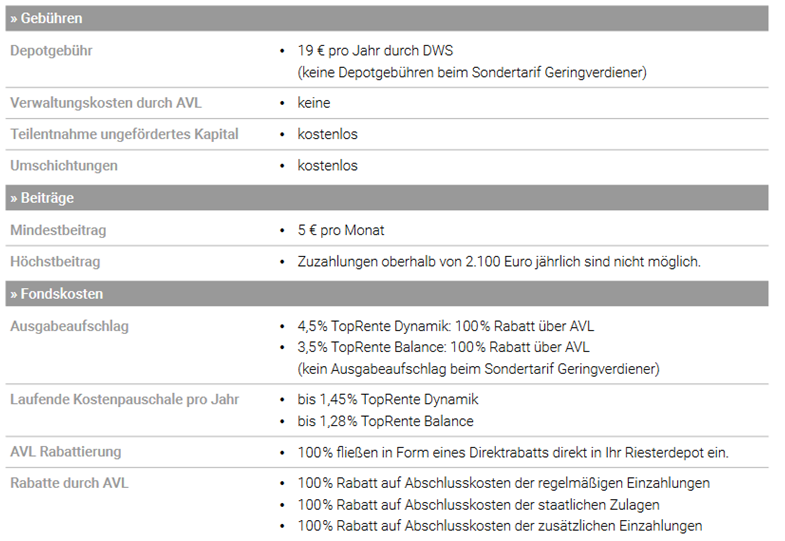Click the » Beiträge section header

point(42,198)
